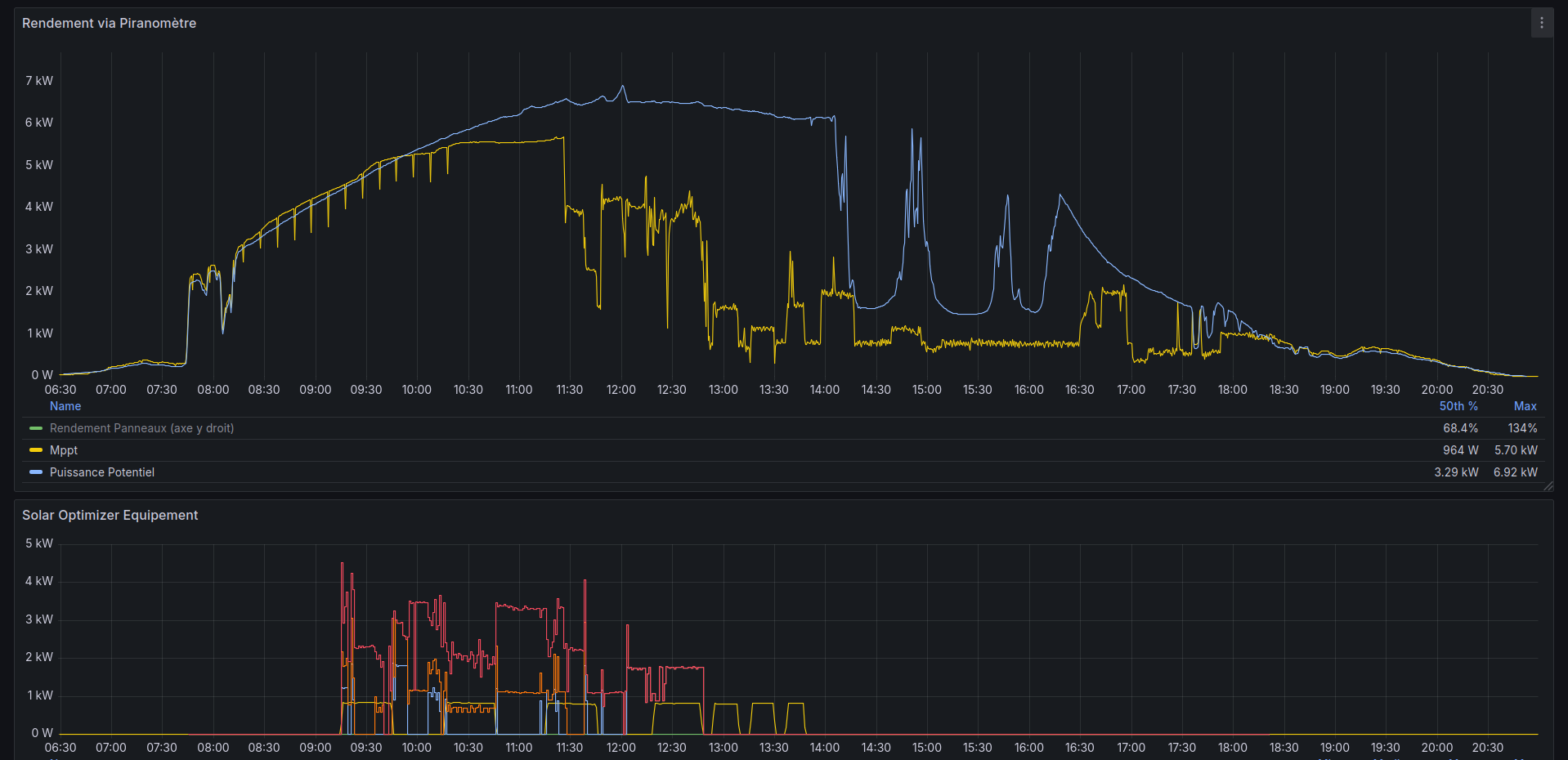1568x760 pixels.
Task: Open the Rendement via Piranomètre panel menu
Action: (x=1541, y=23)
